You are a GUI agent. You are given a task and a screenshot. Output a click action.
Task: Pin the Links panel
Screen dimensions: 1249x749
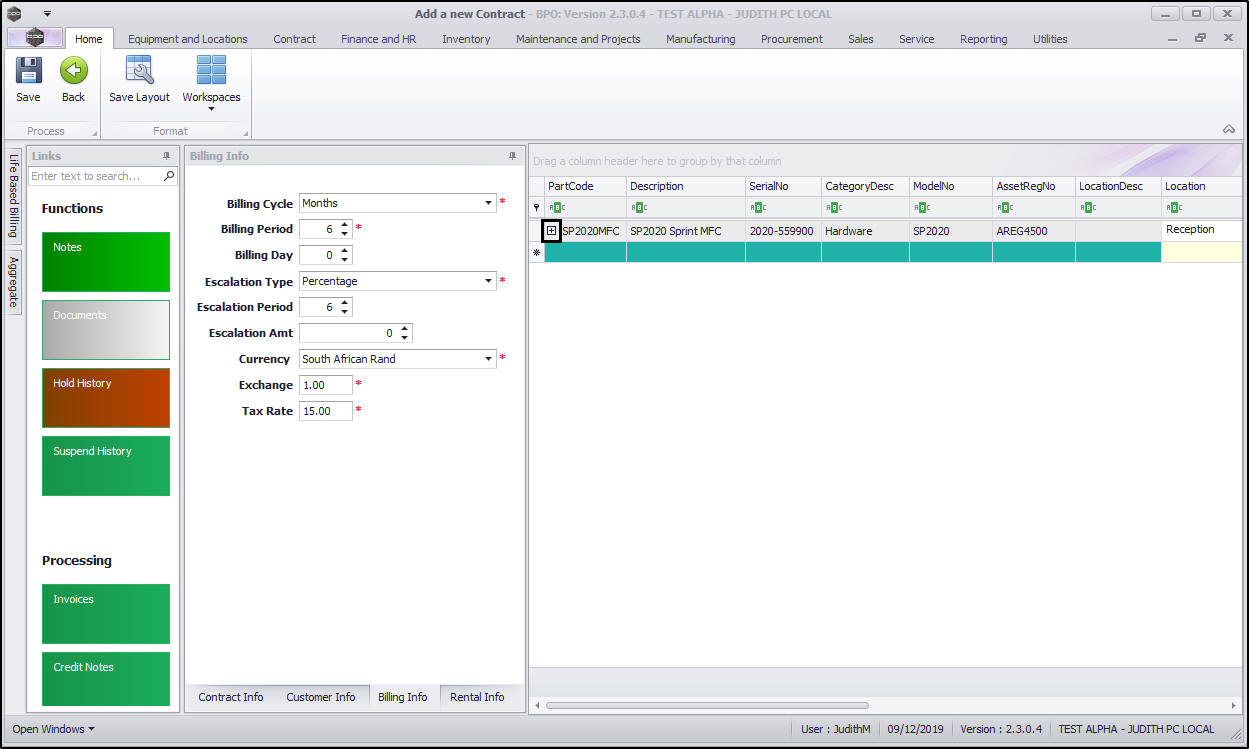point(166,156)
